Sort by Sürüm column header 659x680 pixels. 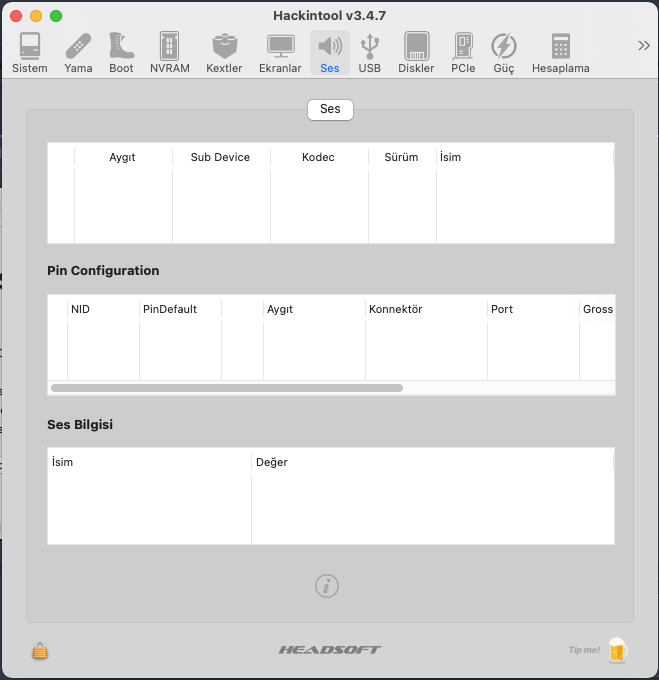pos(402,157)
